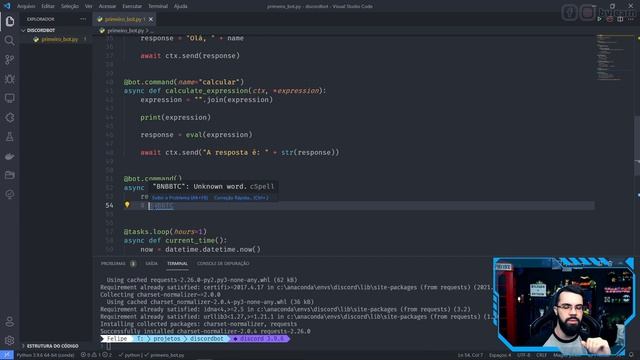The width and height of the screenshot is (640, 360).
Task: Open the Extensions view
Action: coord(10,118)
